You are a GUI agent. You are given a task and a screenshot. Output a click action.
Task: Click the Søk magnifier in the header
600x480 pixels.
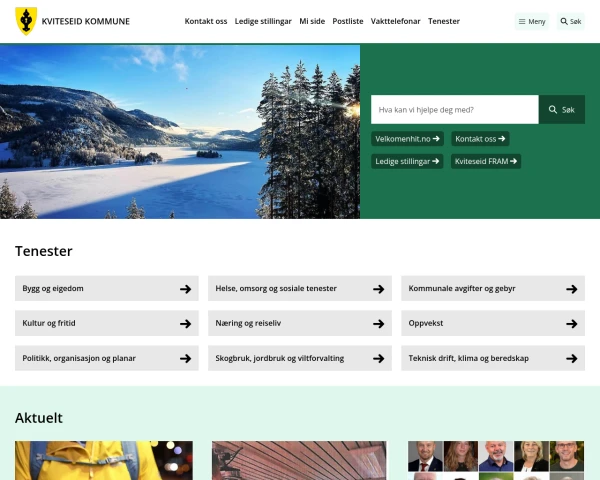[x=570, y=21]
